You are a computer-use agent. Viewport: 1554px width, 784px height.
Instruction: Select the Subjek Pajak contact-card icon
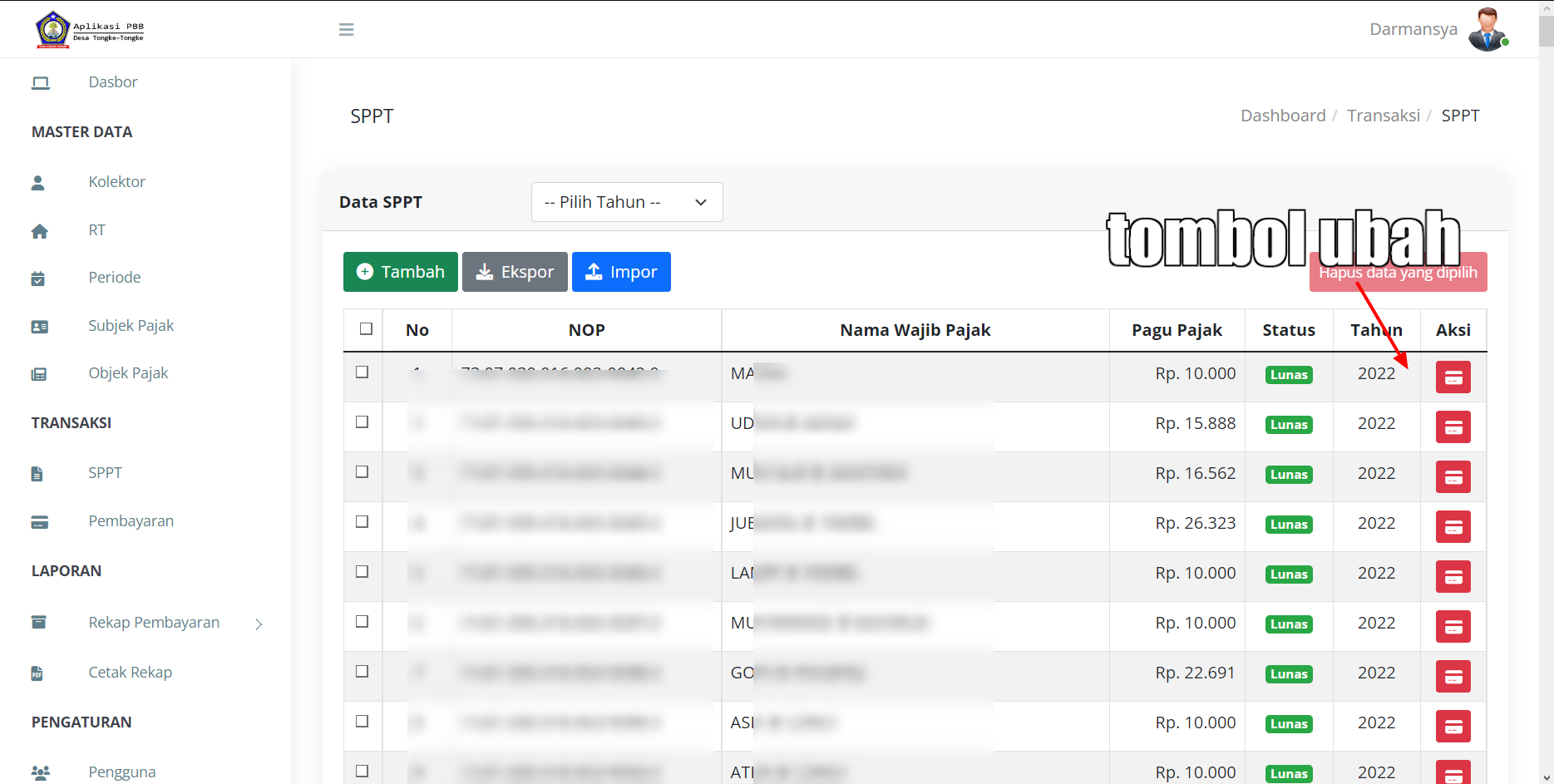39,326
